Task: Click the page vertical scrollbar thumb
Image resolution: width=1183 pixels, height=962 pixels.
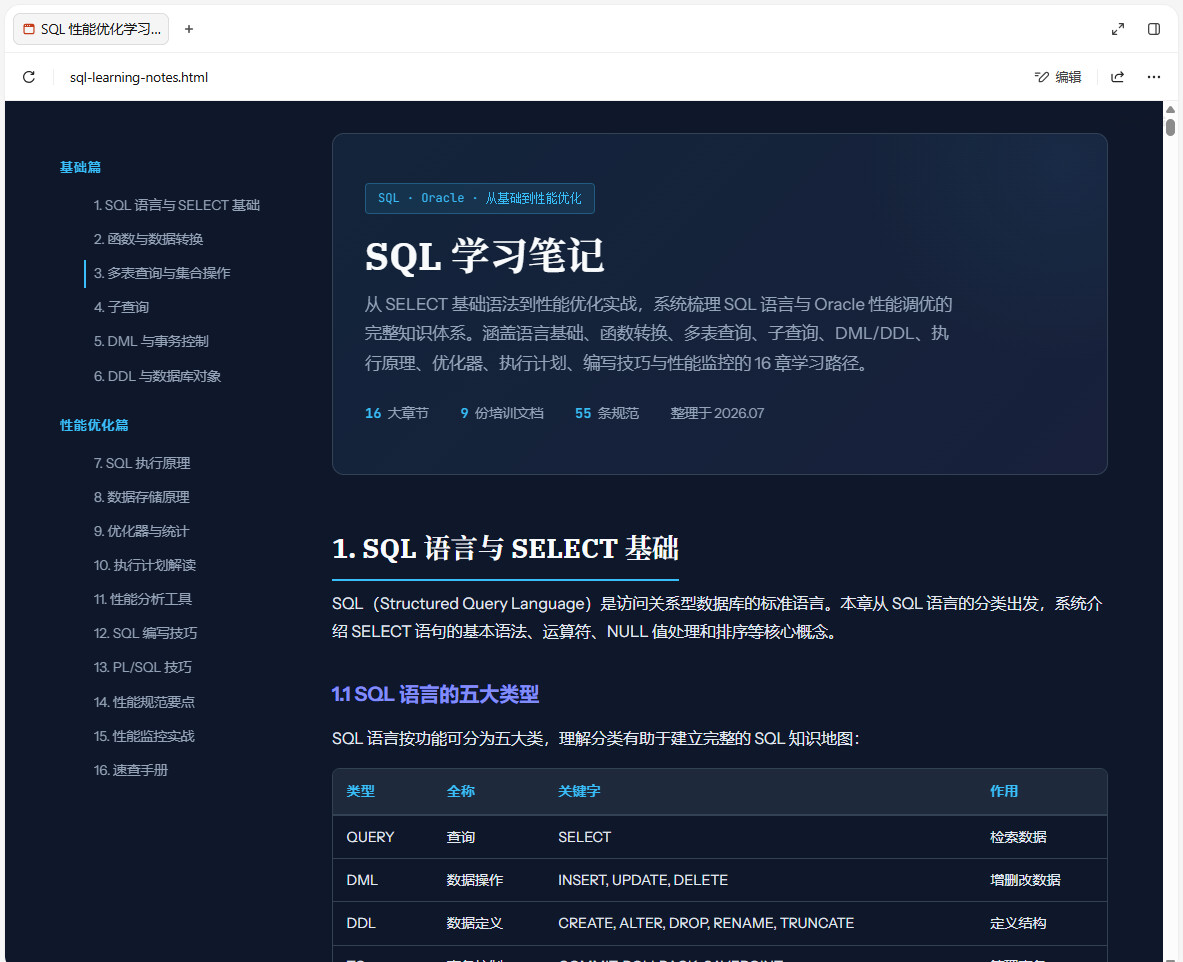Action: [x=1170, y=127]
